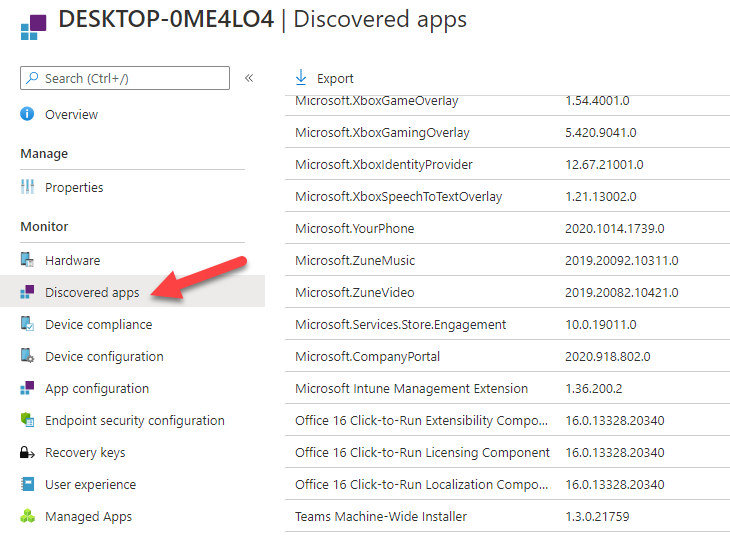Select Microsoft.XboxIdentityProvider row
Viewport: 730px width, 546px height.
coord(507,164)
